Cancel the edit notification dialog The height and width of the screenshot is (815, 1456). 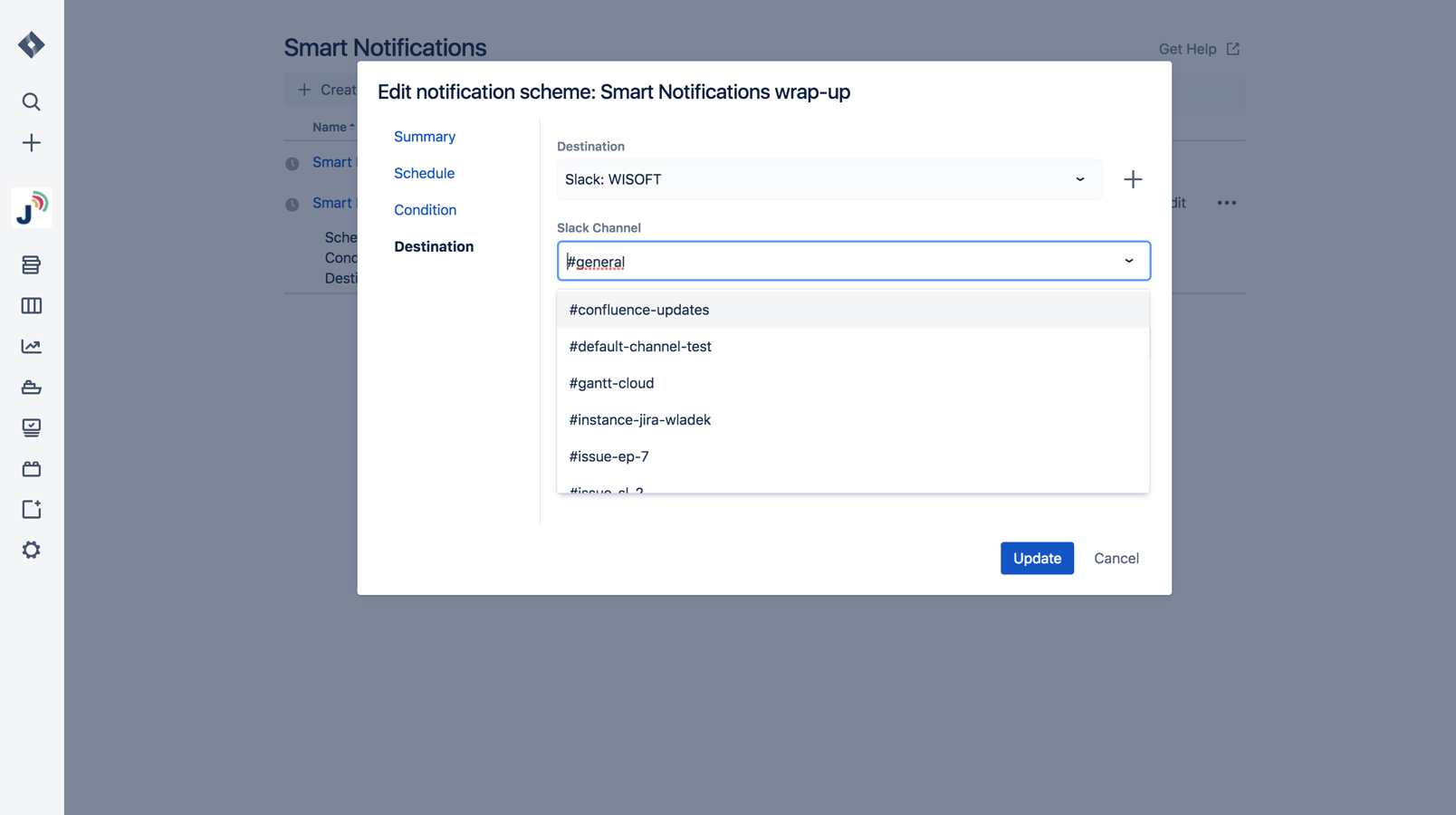pos(1116,559)
